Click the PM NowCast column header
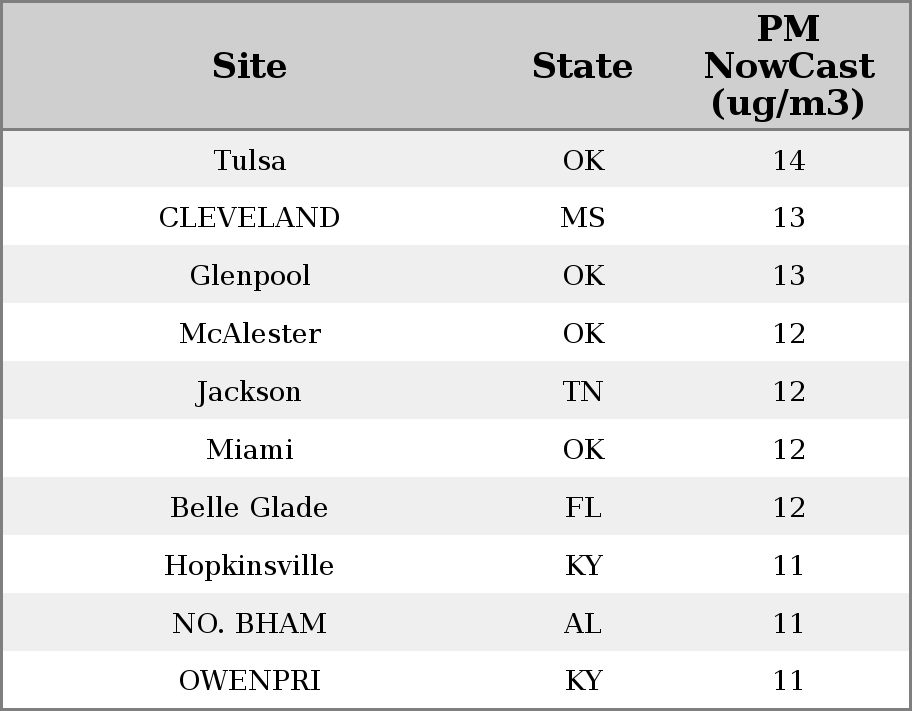 point(788,67)
